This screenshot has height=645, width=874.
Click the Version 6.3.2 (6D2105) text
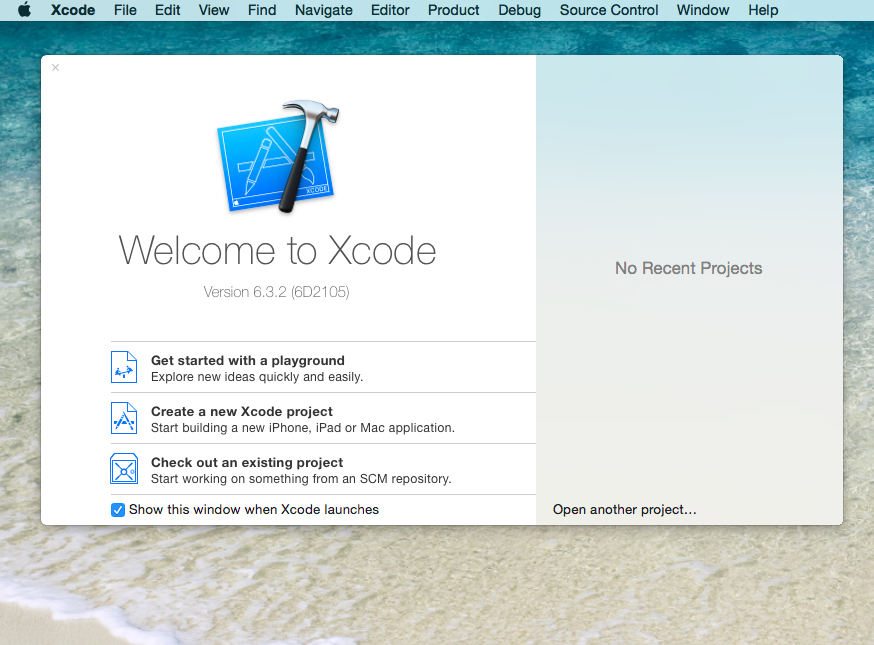[x=276, y=292]
